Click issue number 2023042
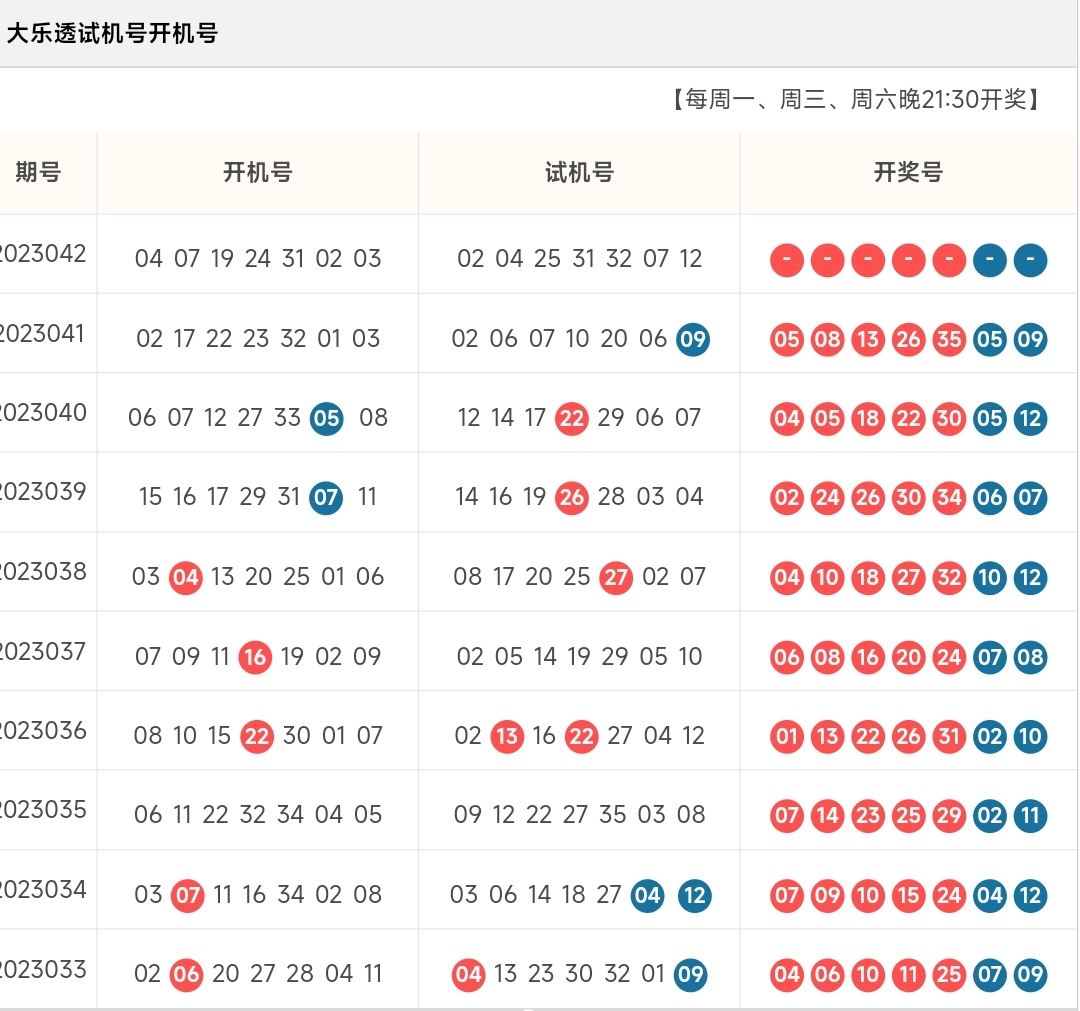The height and width of the screenshot is (1011, 1080). tap(43, 254)
